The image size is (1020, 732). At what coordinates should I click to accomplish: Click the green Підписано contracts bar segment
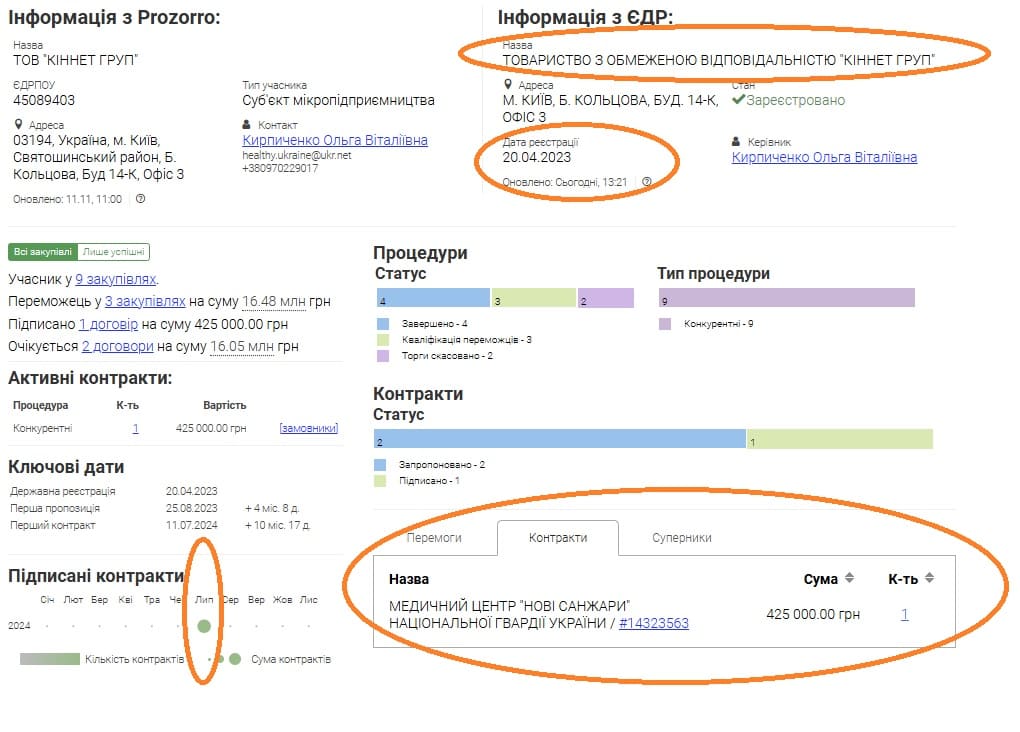(x=839, y=440)
